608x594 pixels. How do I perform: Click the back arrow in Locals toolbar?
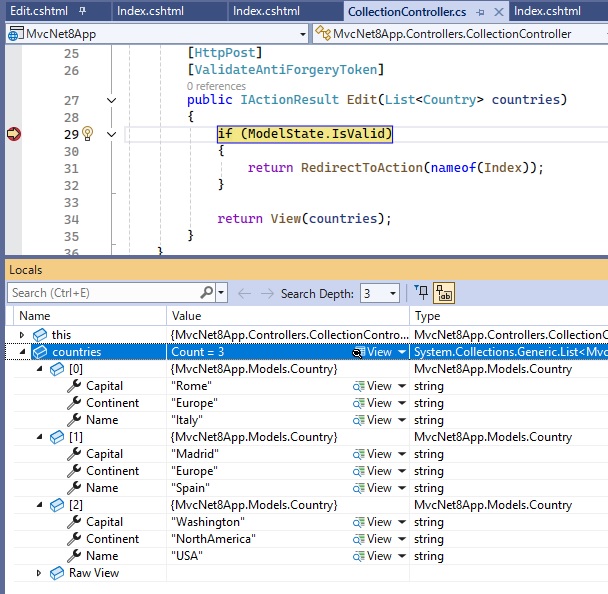(x=244, y=294)
